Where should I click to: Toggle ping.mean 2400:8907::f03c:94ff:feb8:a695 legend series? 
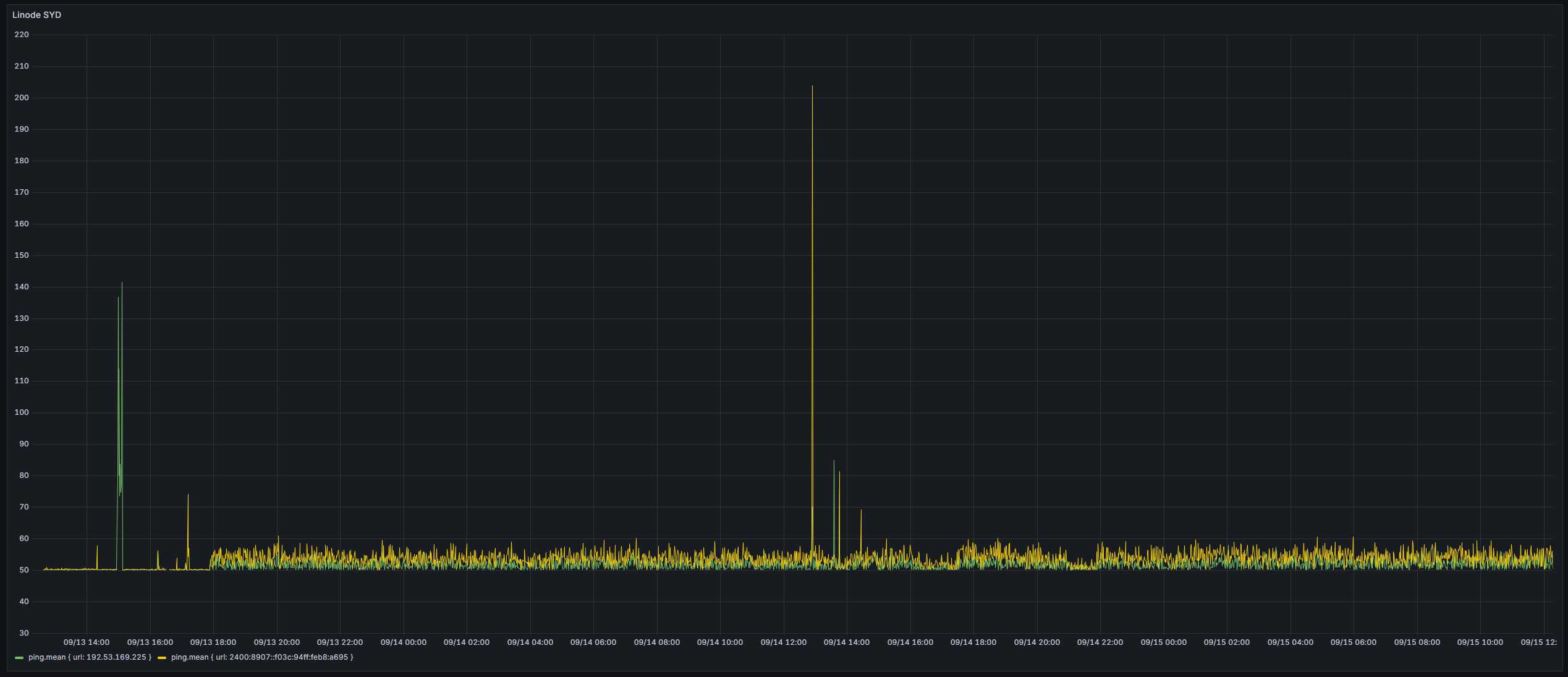pyautogui.click(x=262, y=657)
